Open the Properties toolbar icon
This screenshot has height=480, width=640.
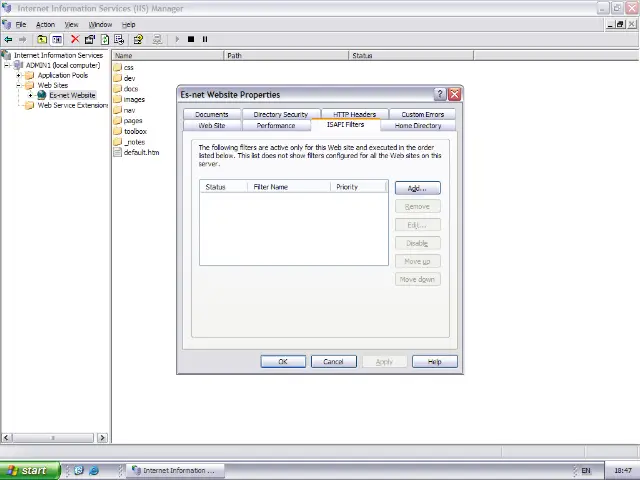tap(90, 39)
